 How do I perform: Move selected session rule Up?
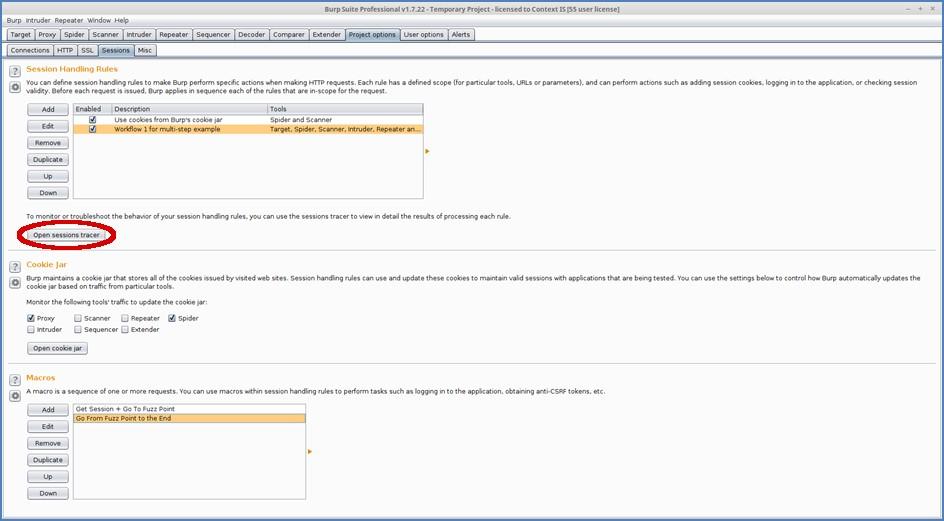[48, 176]
